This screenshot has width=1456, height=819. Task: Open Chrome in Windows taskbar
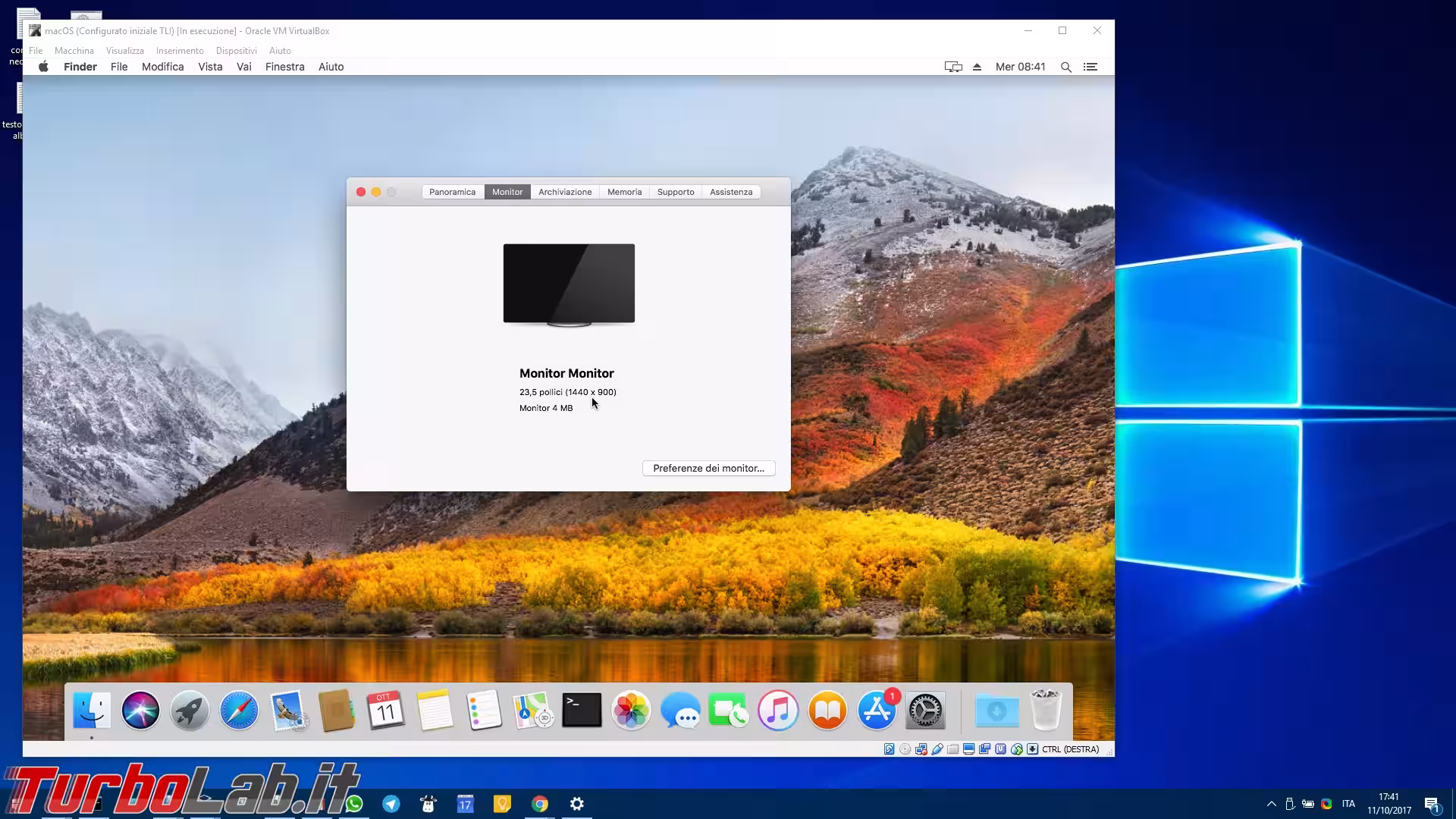pyautogui.click(x=539, y=804)
